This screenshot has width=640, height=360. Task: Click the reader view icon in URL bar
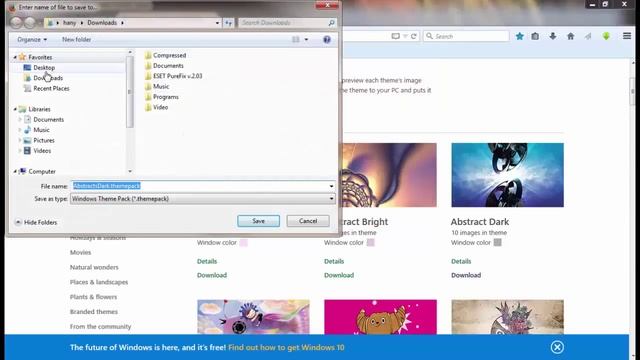[x=395, y=36]
